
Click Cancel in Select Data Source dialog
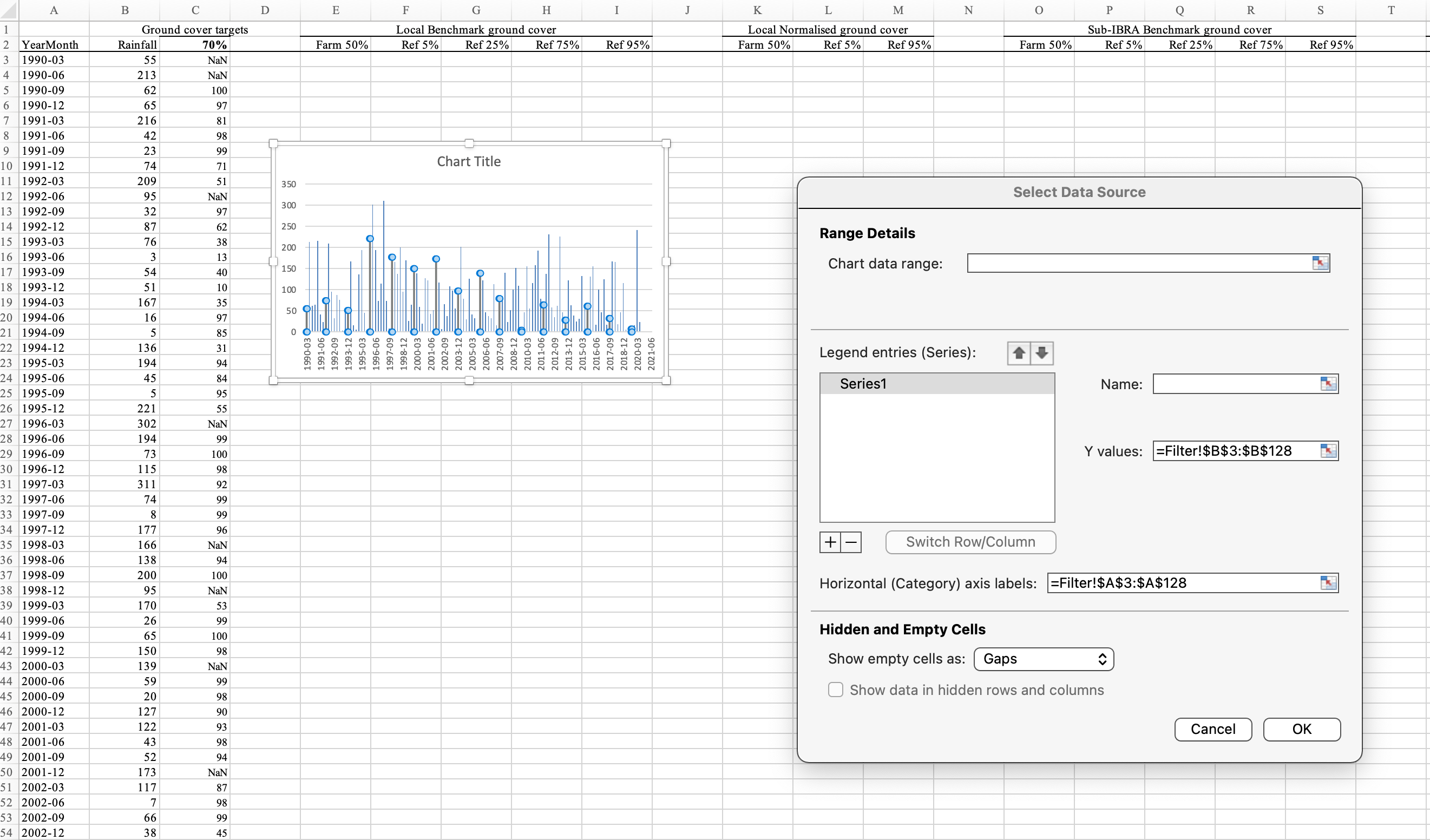1212,730
